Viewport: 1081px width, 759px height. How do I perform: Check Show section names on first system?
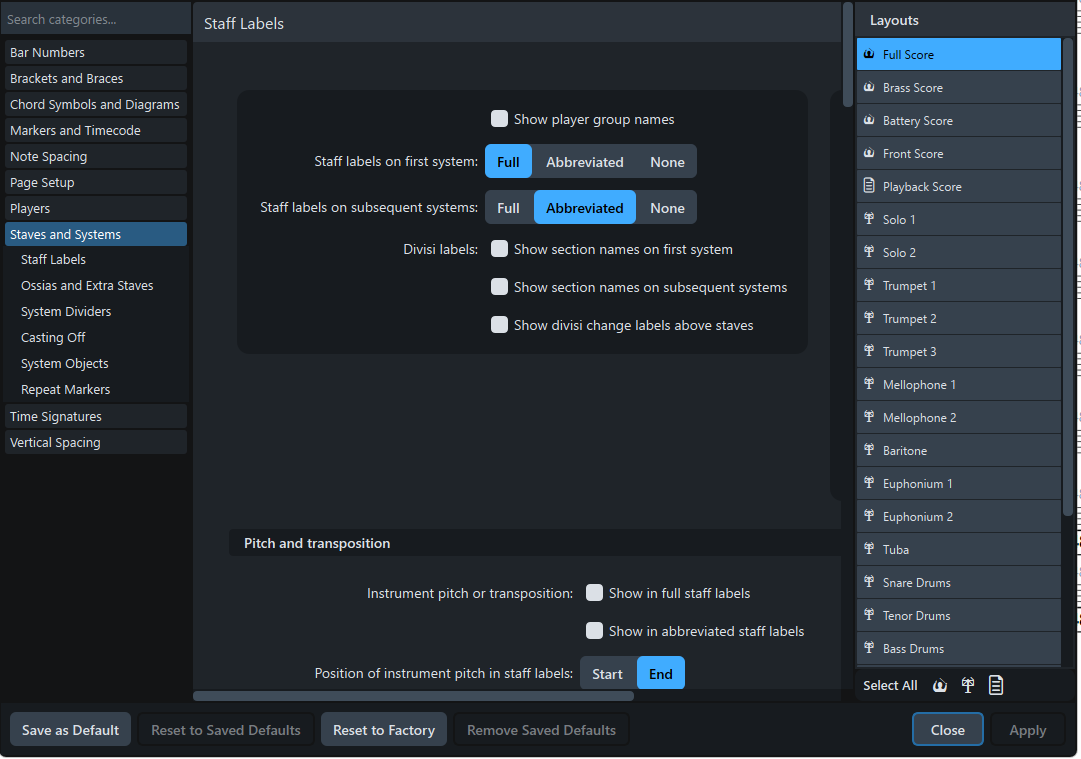pyautogui.click(x=499, y=248)
